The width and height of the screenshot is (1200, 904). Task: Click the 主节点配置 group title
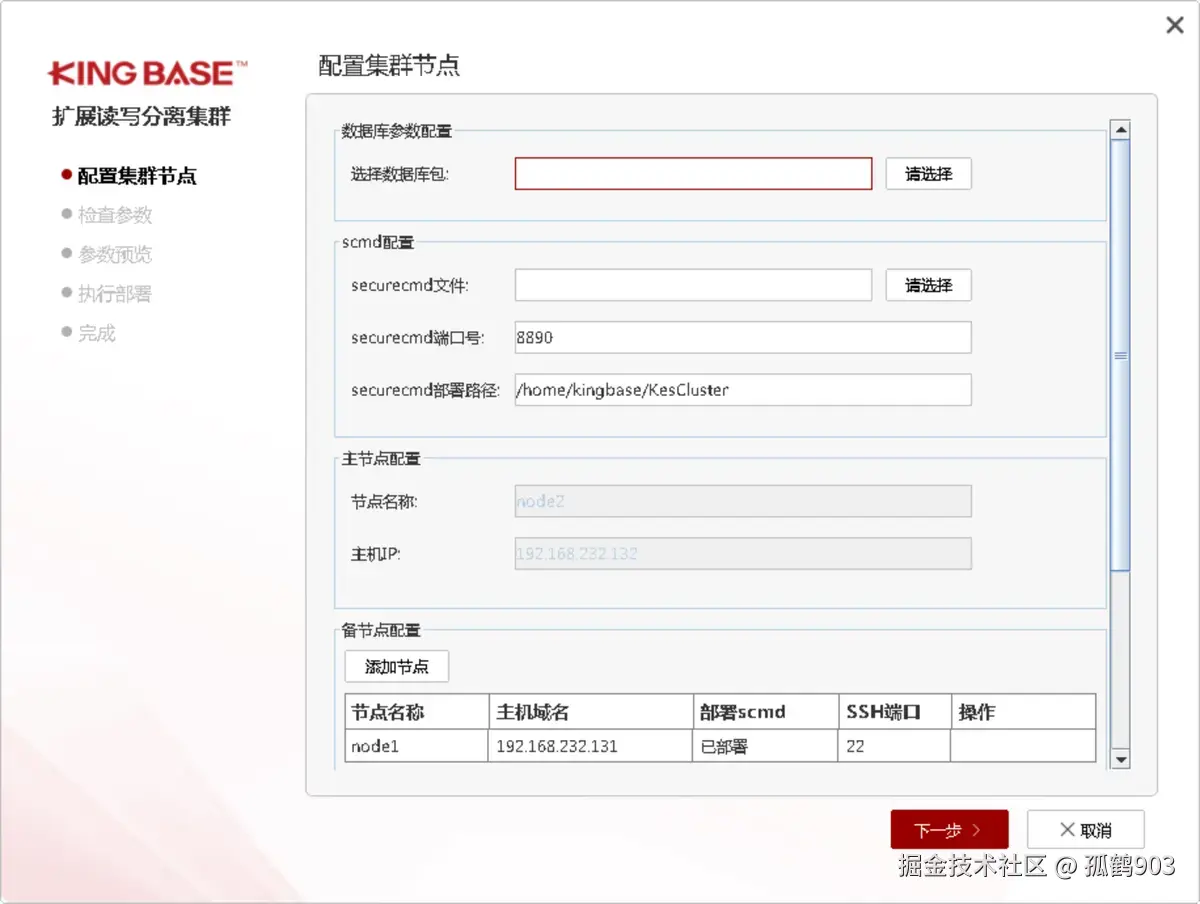tap(381, 459)
